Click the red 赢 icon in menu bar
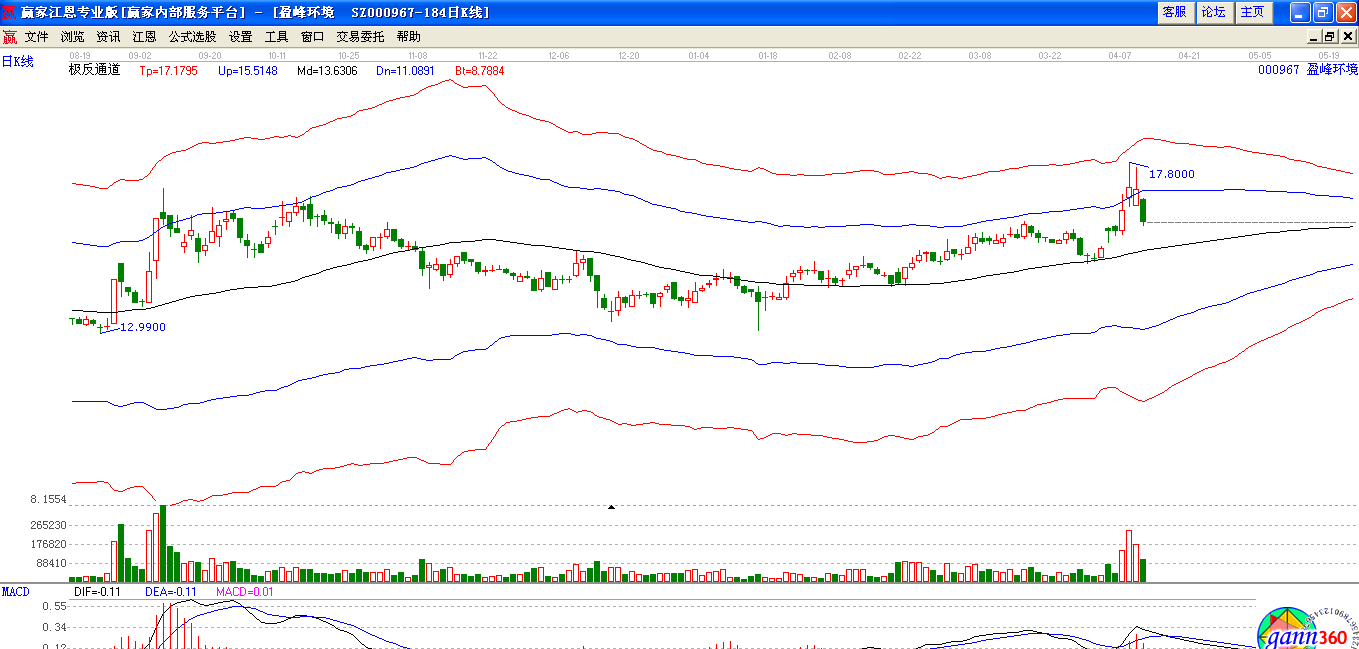The image size is (1359, 649). point(10,37)
